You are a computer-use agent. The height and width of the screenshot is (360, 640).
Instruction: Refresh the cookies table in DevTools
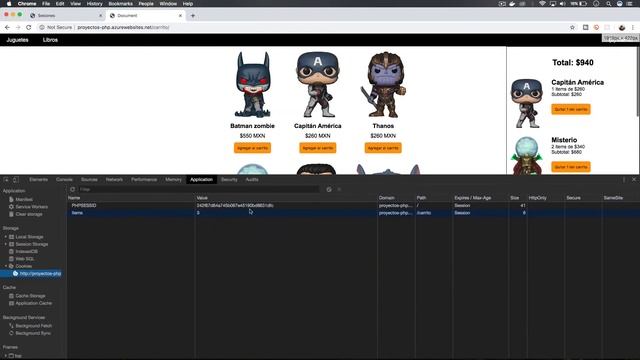pos(73,189)
